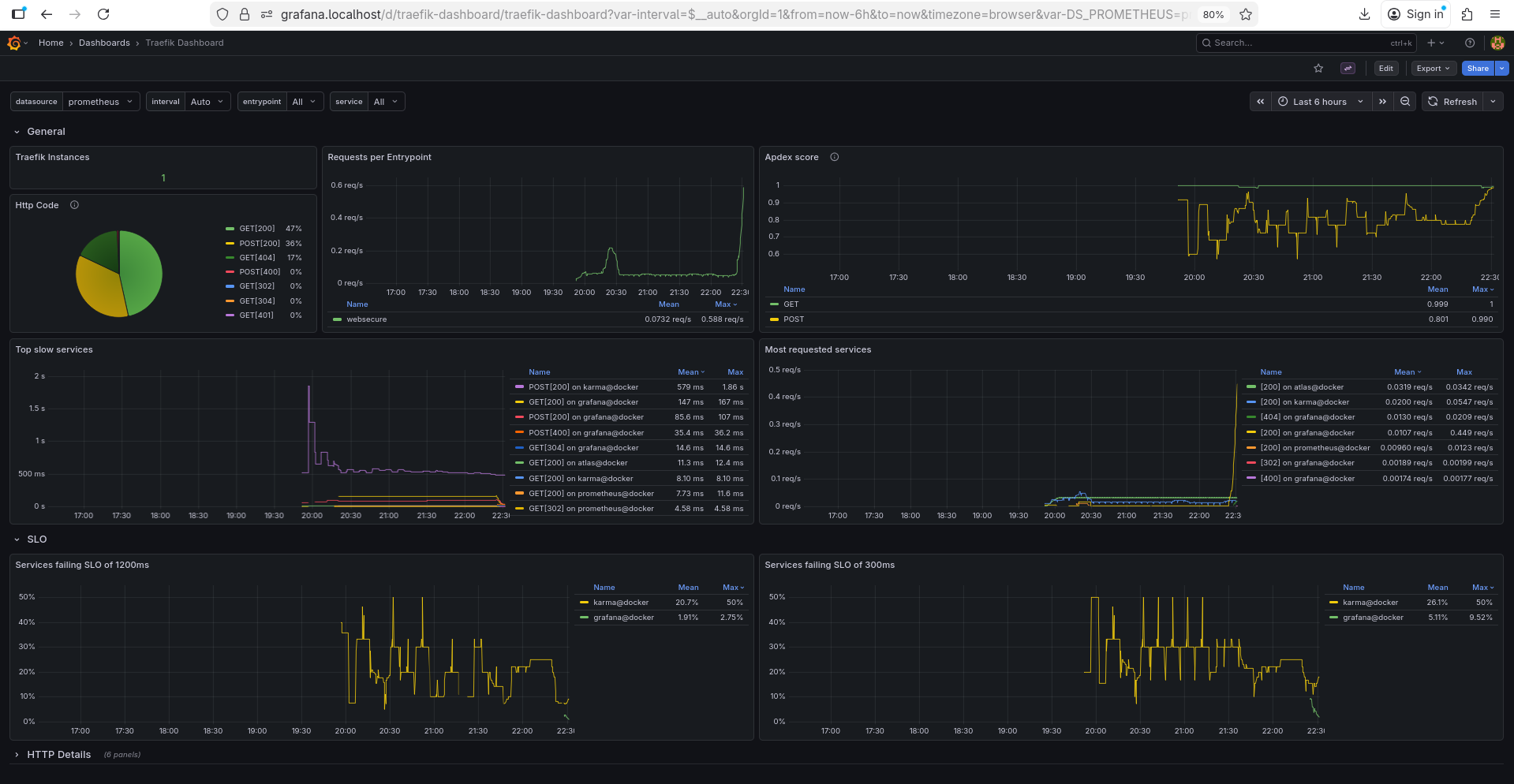Open the refresh interval dropdown arrow
Viewport: 1514px width, 784px height.
point(1493,102)
